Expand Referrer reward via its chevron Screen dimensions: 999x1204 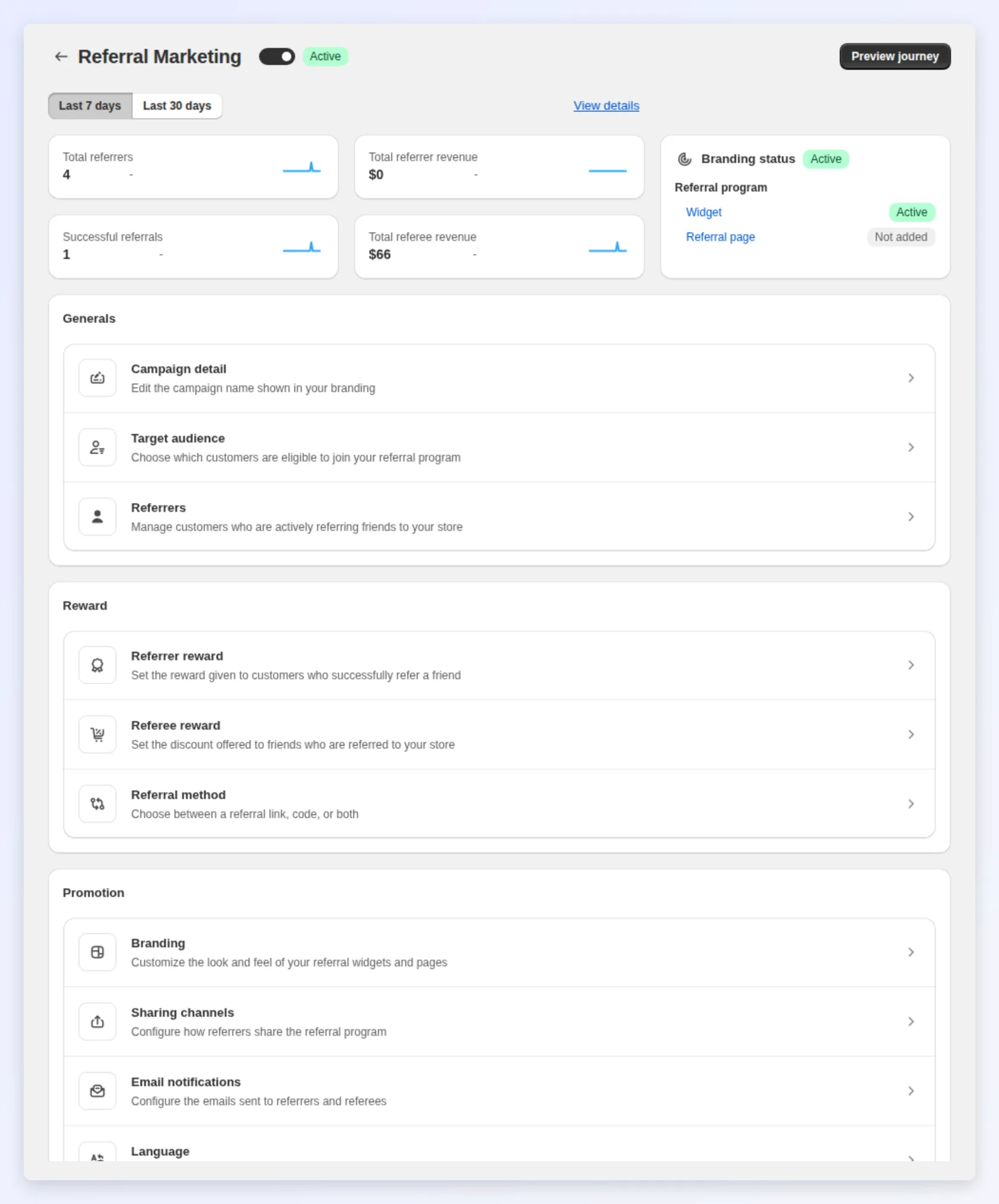911,665
